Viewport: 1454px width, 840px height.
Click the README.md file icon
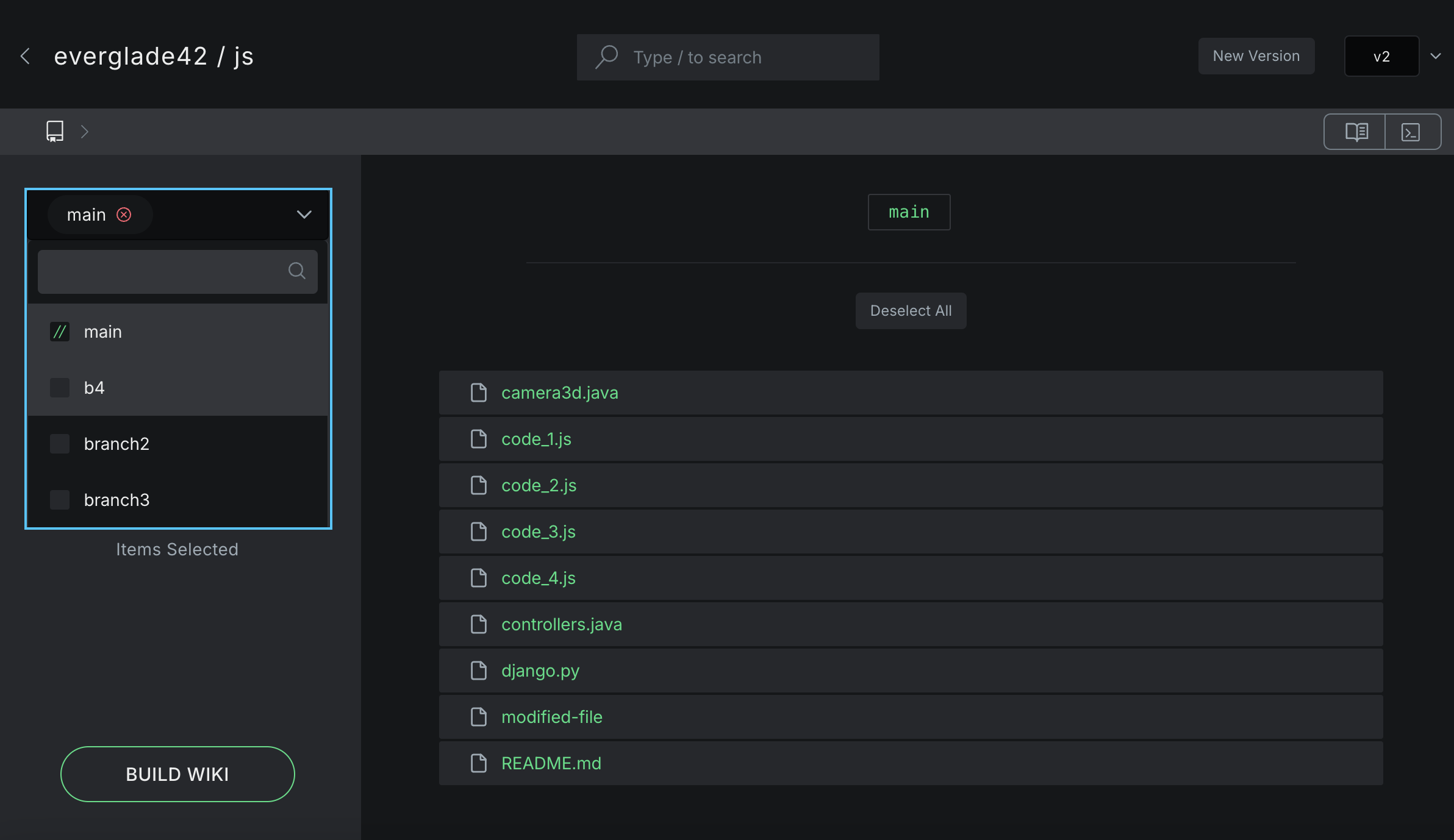pyautogui.click(x=479, y=762)
